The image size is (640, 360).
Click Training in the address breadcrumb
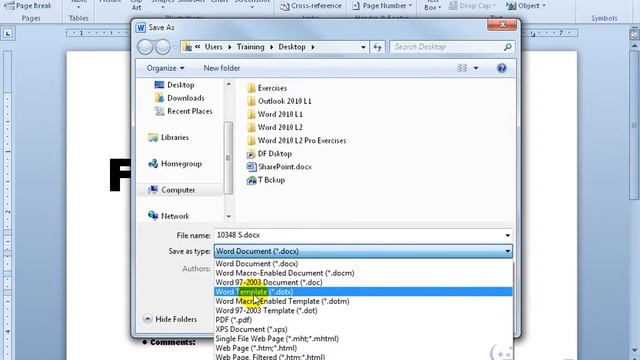pyautogui.click(x=251, y=47)
